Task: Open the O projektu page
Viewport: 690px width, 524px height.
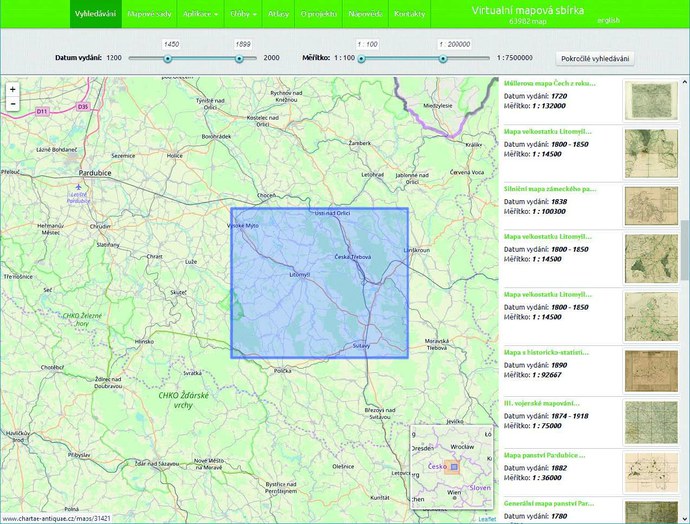Action: coord(319,15)
